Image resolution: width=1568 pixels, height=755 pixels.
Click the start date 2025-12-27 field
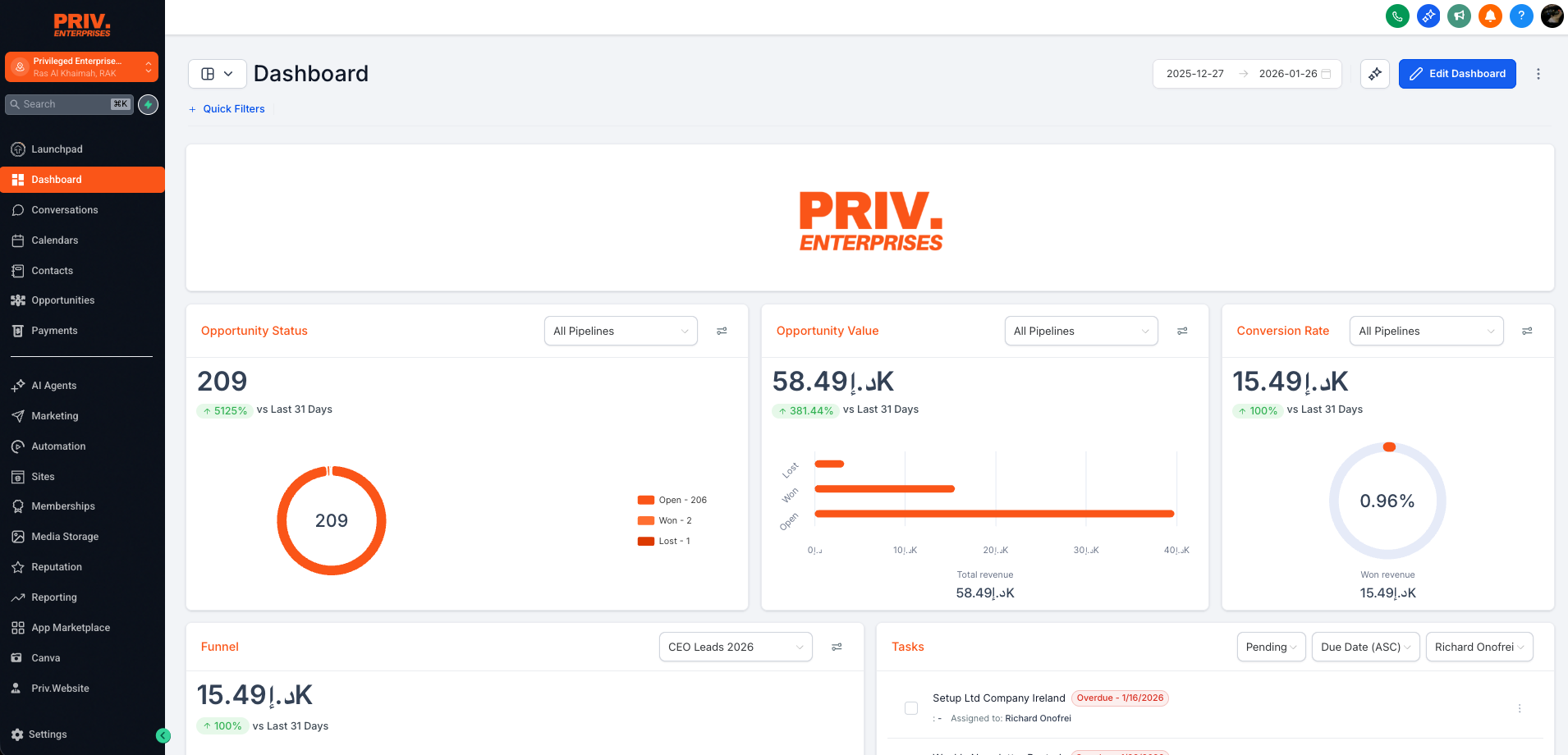point(1195,74)
